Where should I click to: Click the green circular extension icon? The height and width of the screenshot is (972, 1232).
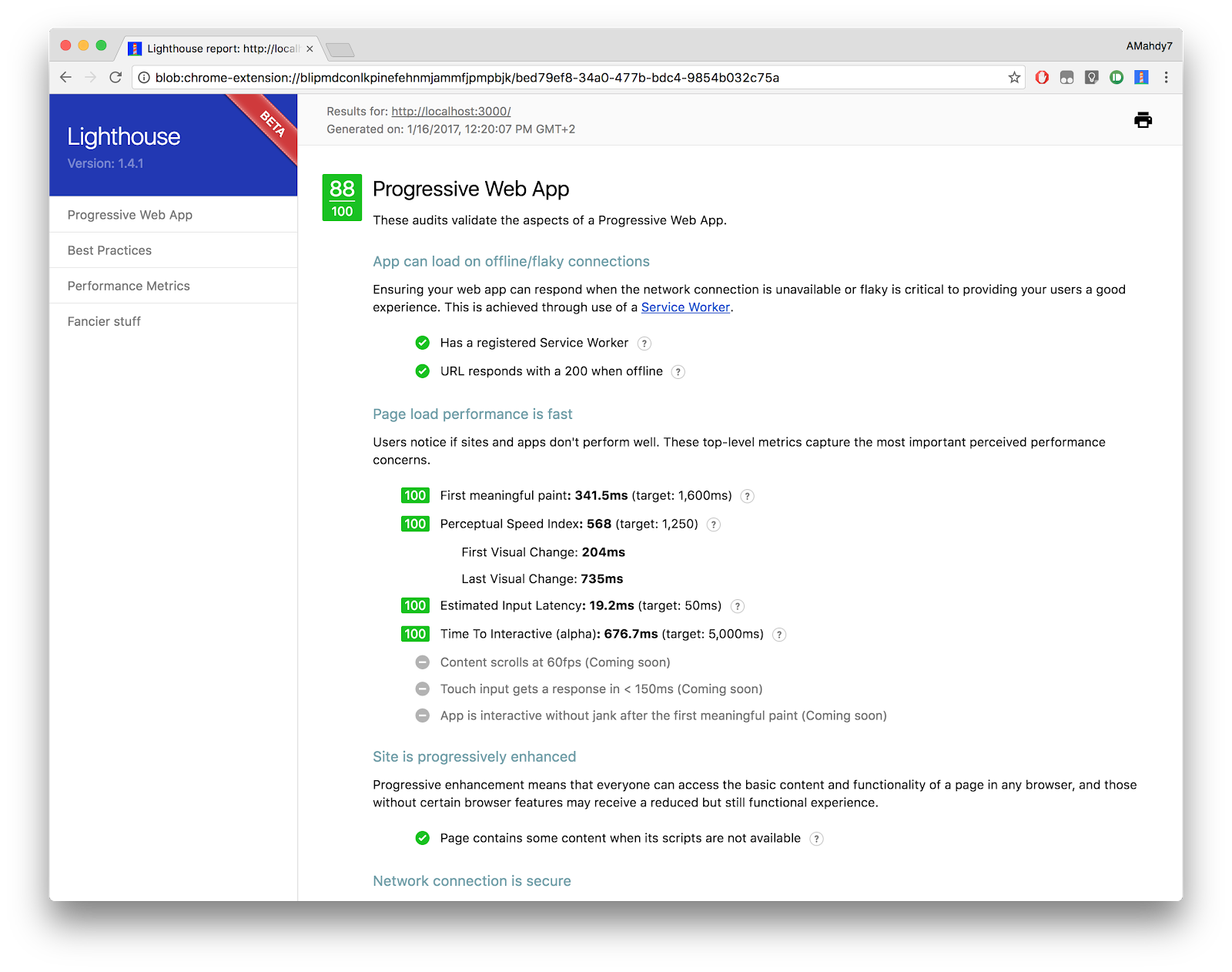click(1116, 77)
